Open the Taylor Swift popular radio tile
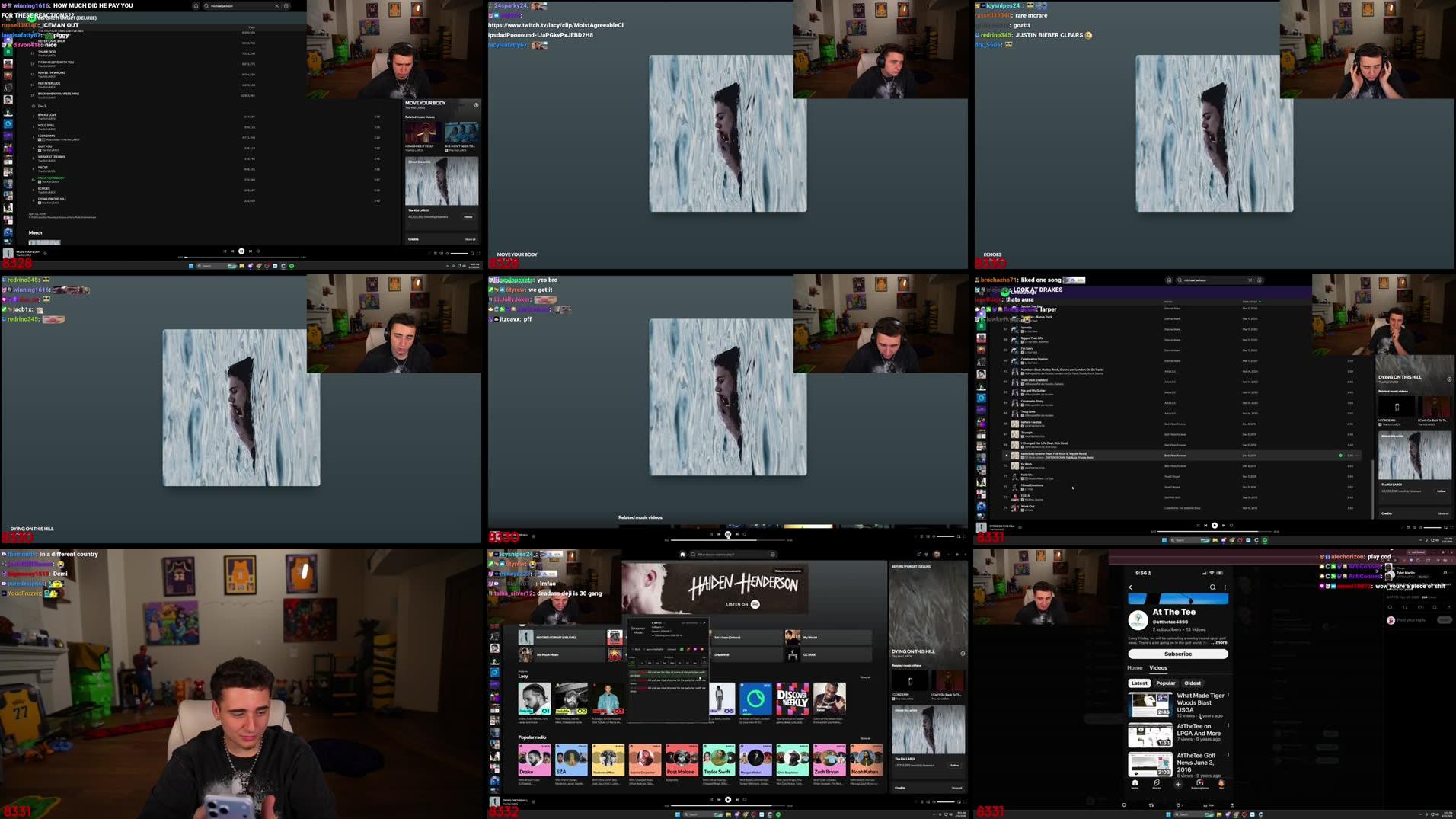Image resolution: width=1456 pixels, height=819 pixels. coord(718,760)
